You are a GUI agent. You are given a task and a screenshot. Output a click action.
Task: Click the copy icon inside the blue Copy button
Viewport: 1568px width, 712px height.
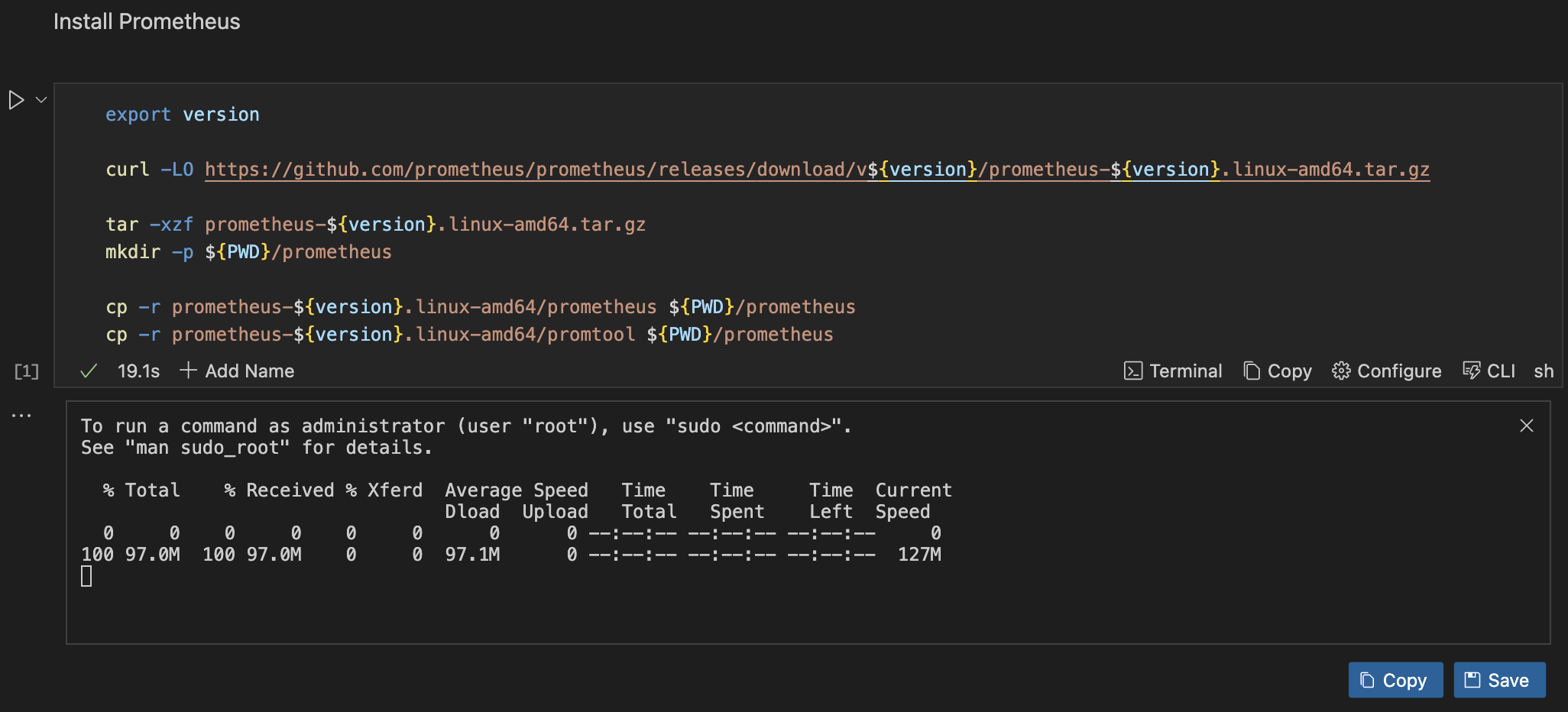pos(1368,680)
